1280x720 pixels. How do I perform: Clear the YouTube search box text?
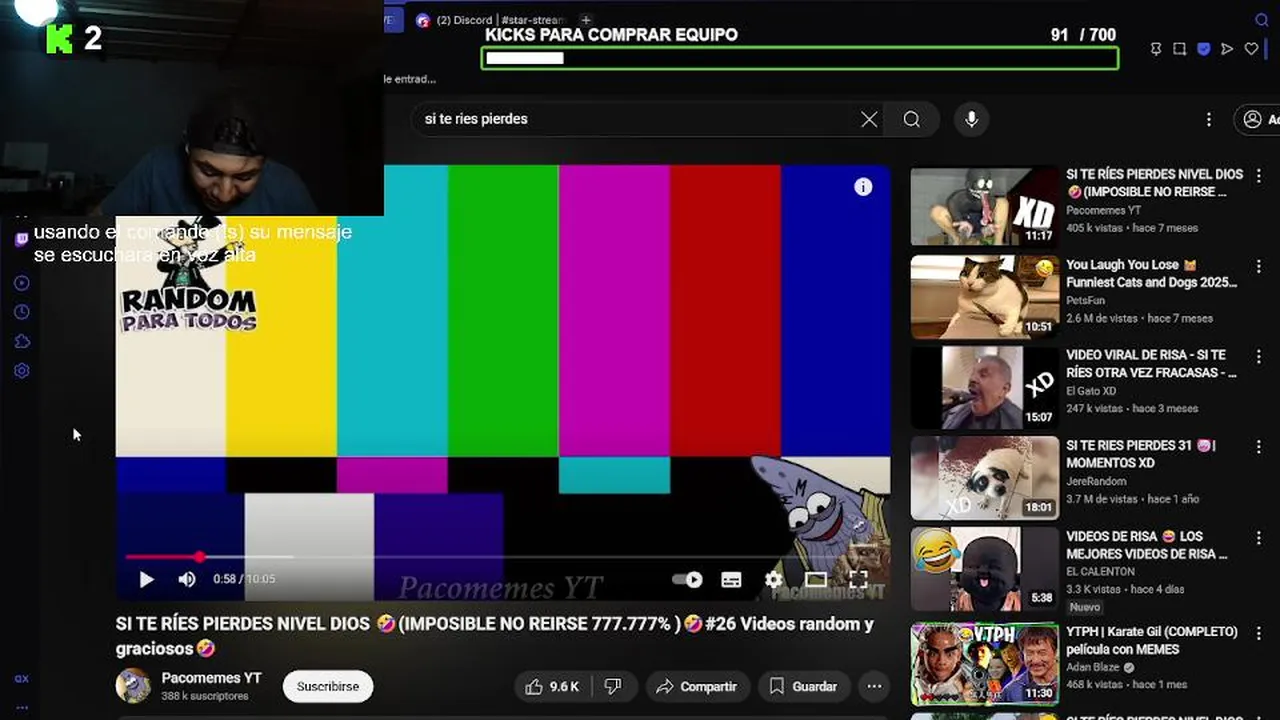click(869, 119)
